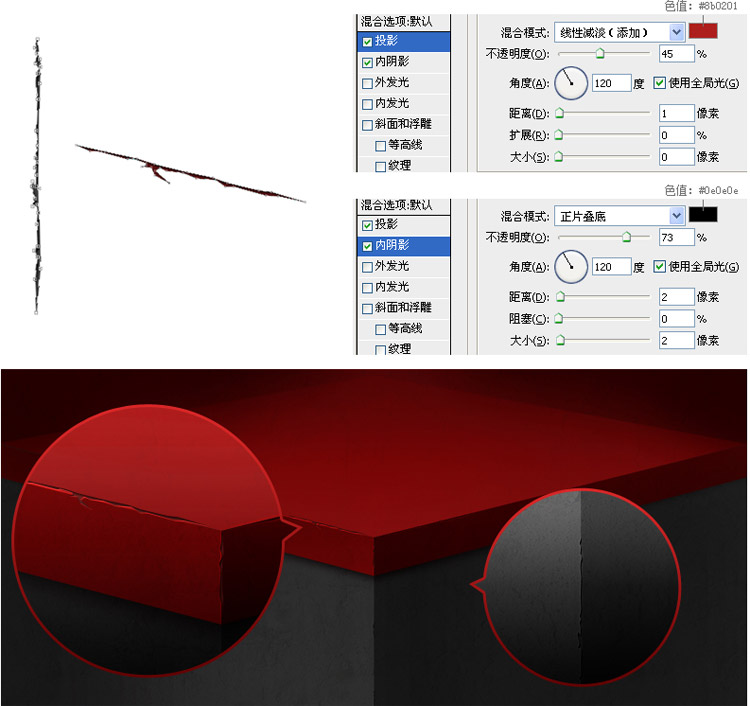Uncheck 投影 checkbox in Drop Shadow panel list
Image resolution: width=750 pixels, height=706 pixels.
(x=367, y=42)
